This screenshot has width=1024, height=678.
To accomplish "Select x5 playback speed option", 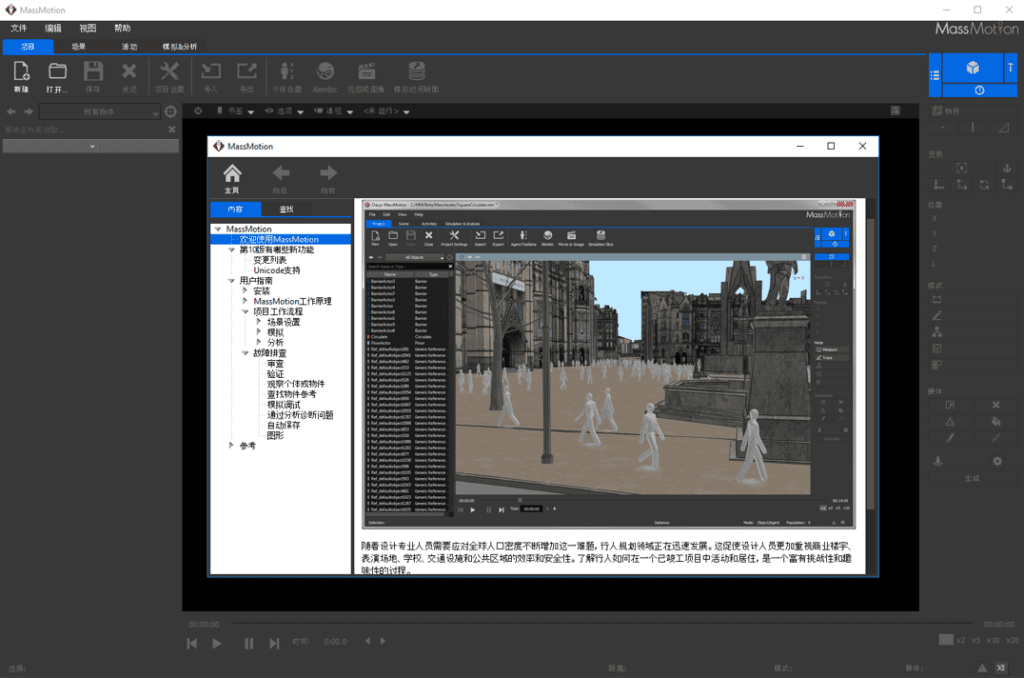I will (x=976, y=640).
